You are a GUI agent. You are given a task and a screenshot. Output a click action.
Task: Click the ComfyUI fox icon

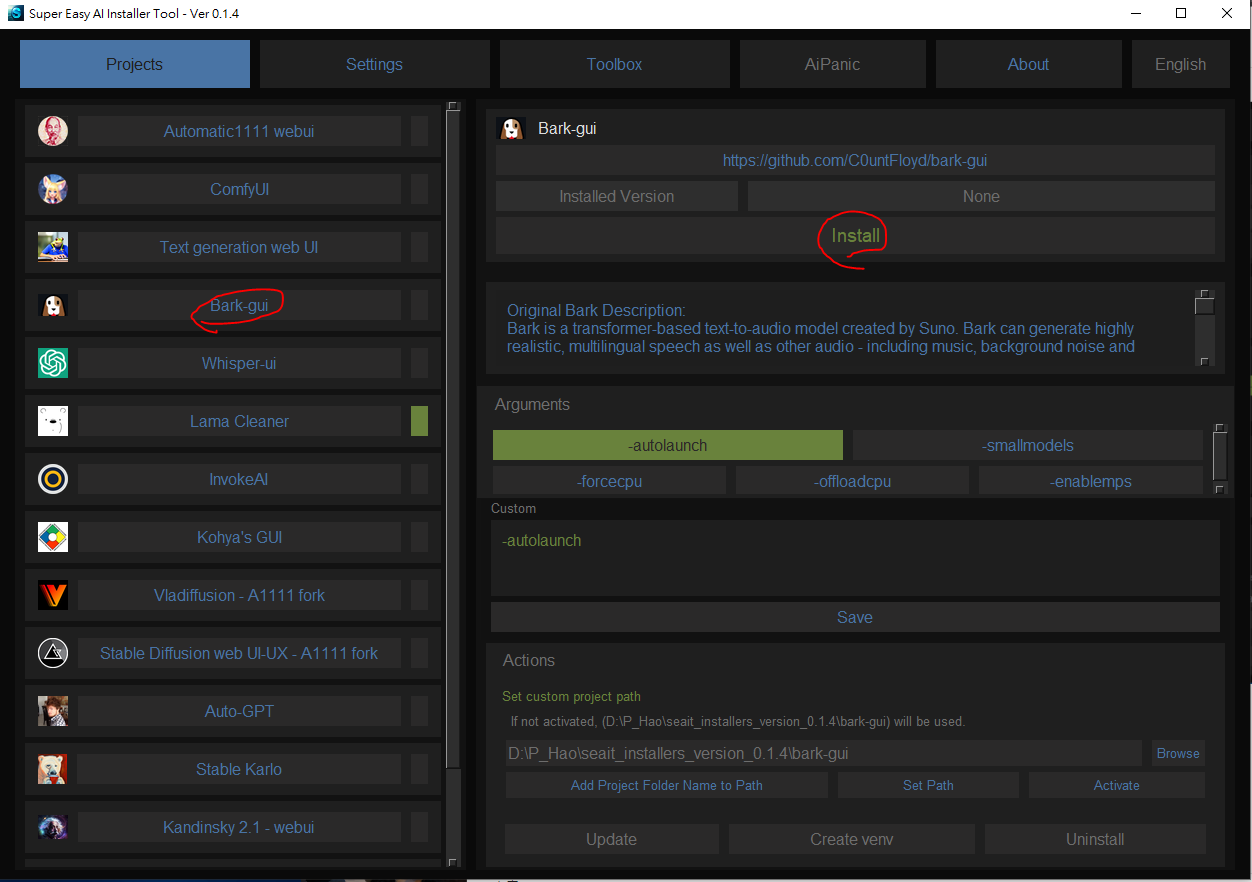(53, 189)
